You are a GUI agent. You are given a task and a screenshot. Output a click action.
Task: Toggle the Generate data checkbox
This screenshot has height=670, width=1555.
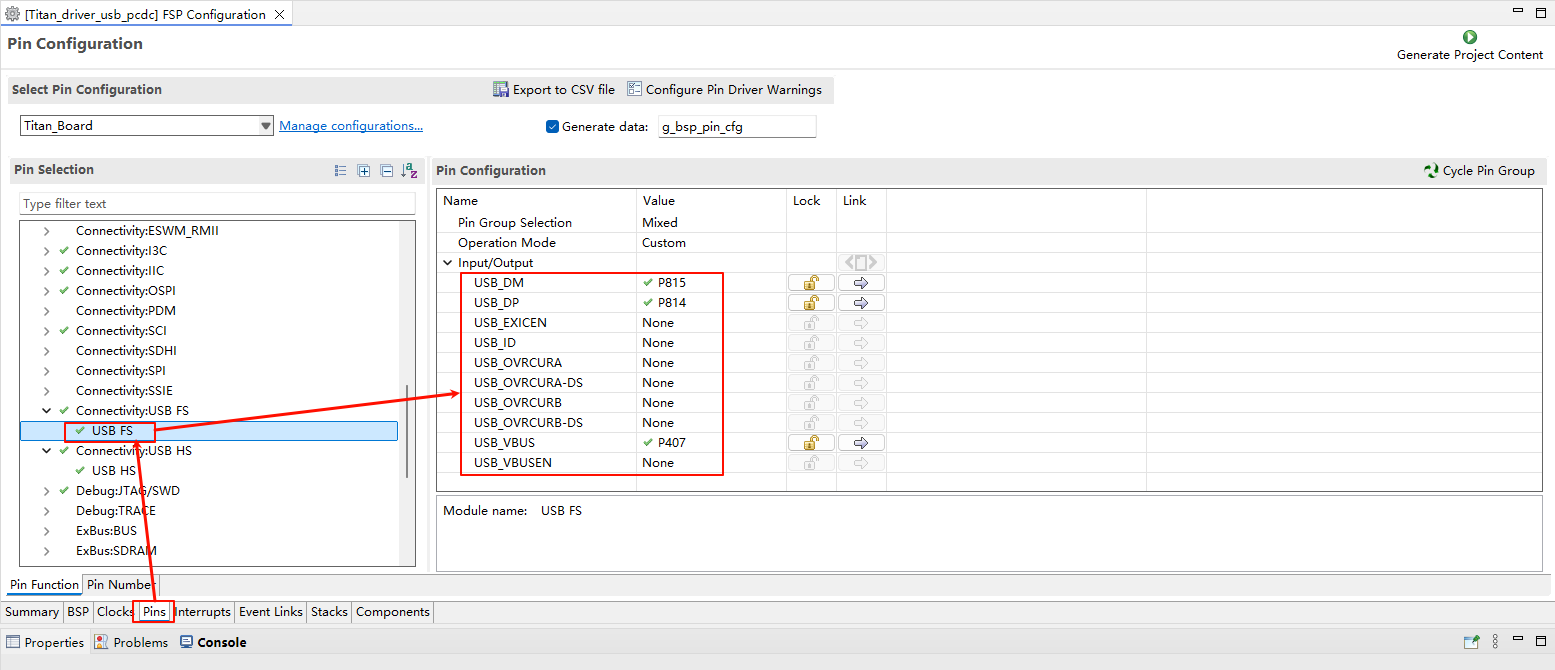(552, 127)
